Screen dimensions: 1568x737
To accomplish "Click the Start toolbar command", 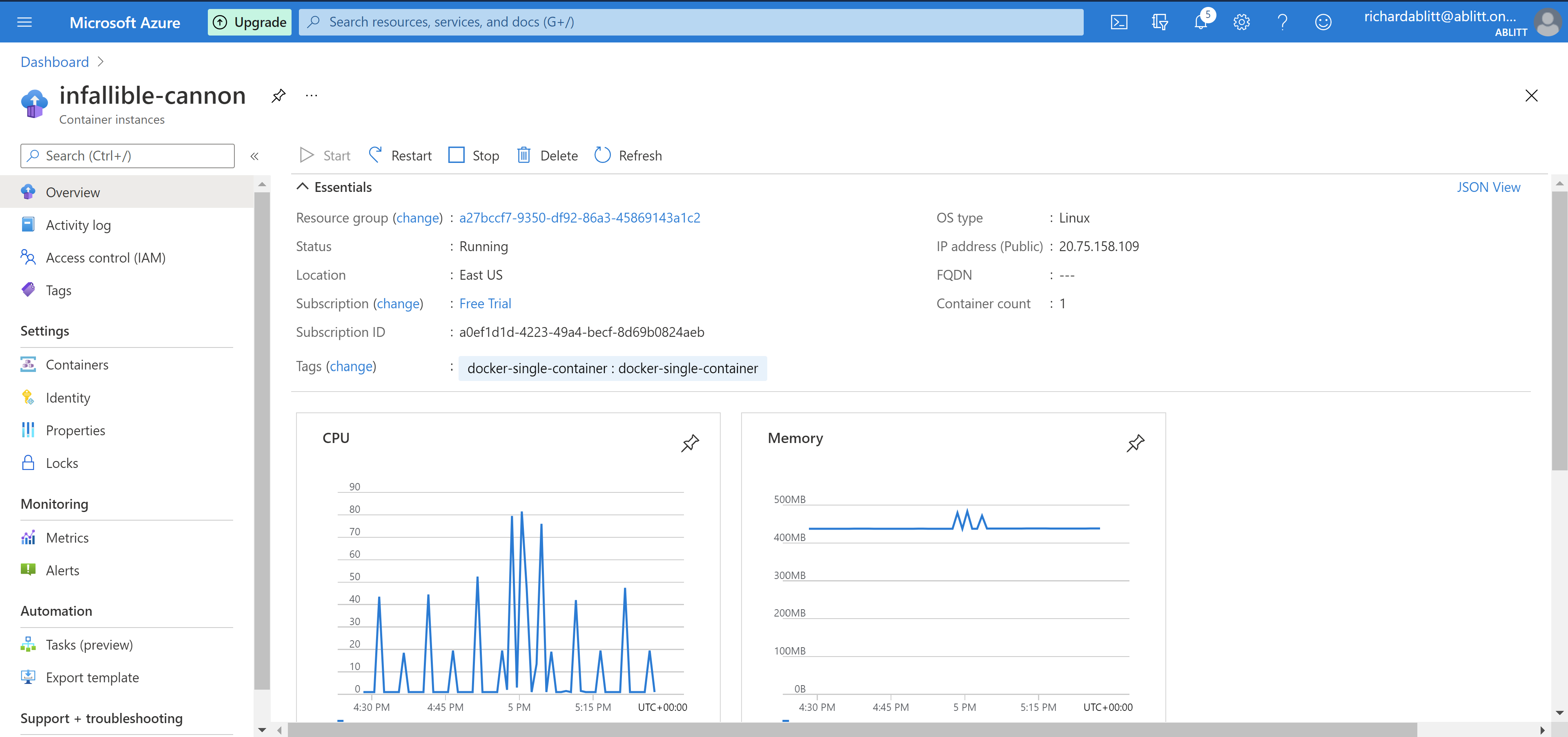I will 325,156.
